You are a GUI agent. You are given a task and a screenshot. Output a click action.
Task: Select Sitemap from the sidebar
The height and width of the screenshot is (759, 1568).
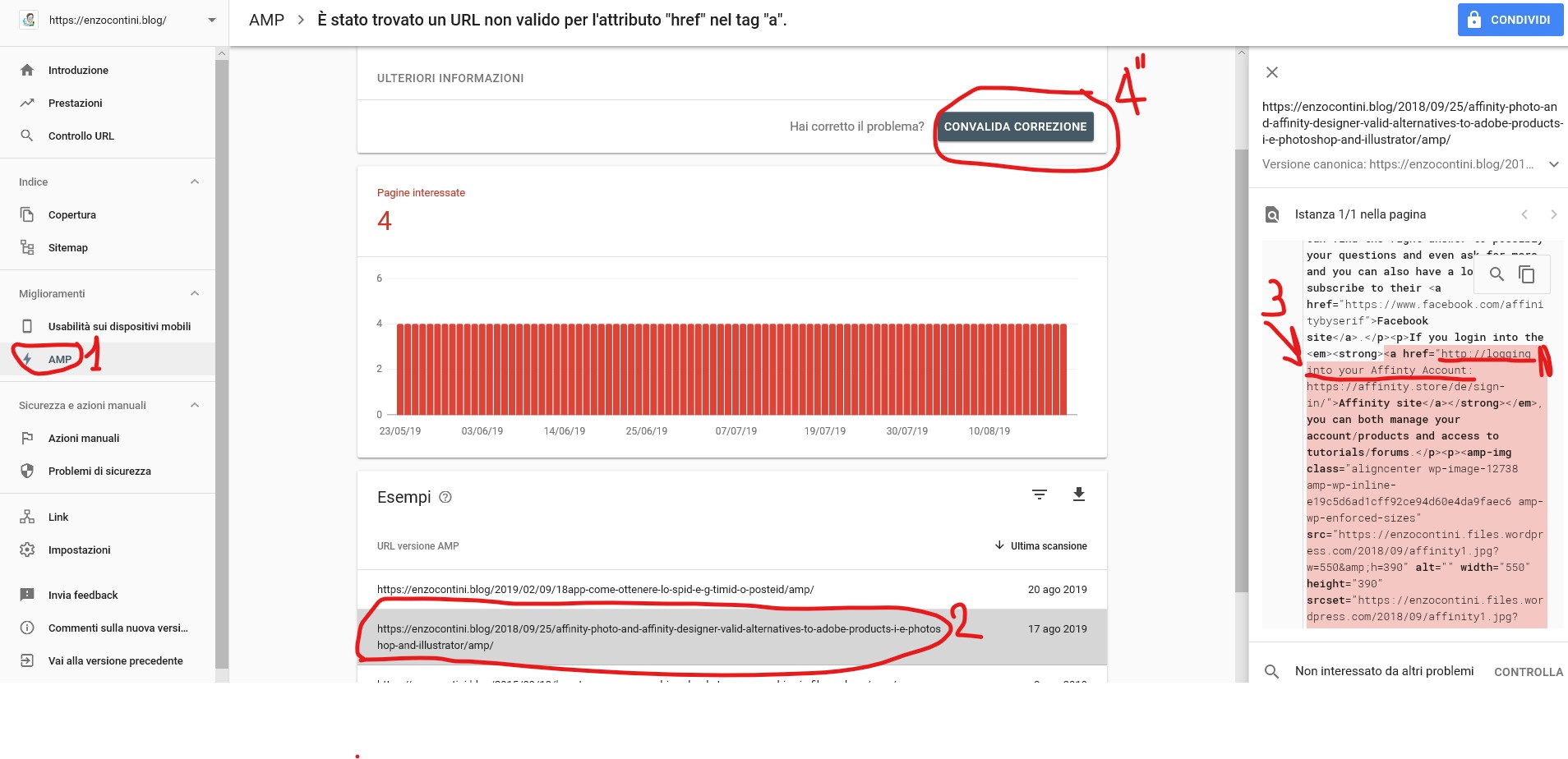pyautogui.click(x=68, y=247)
